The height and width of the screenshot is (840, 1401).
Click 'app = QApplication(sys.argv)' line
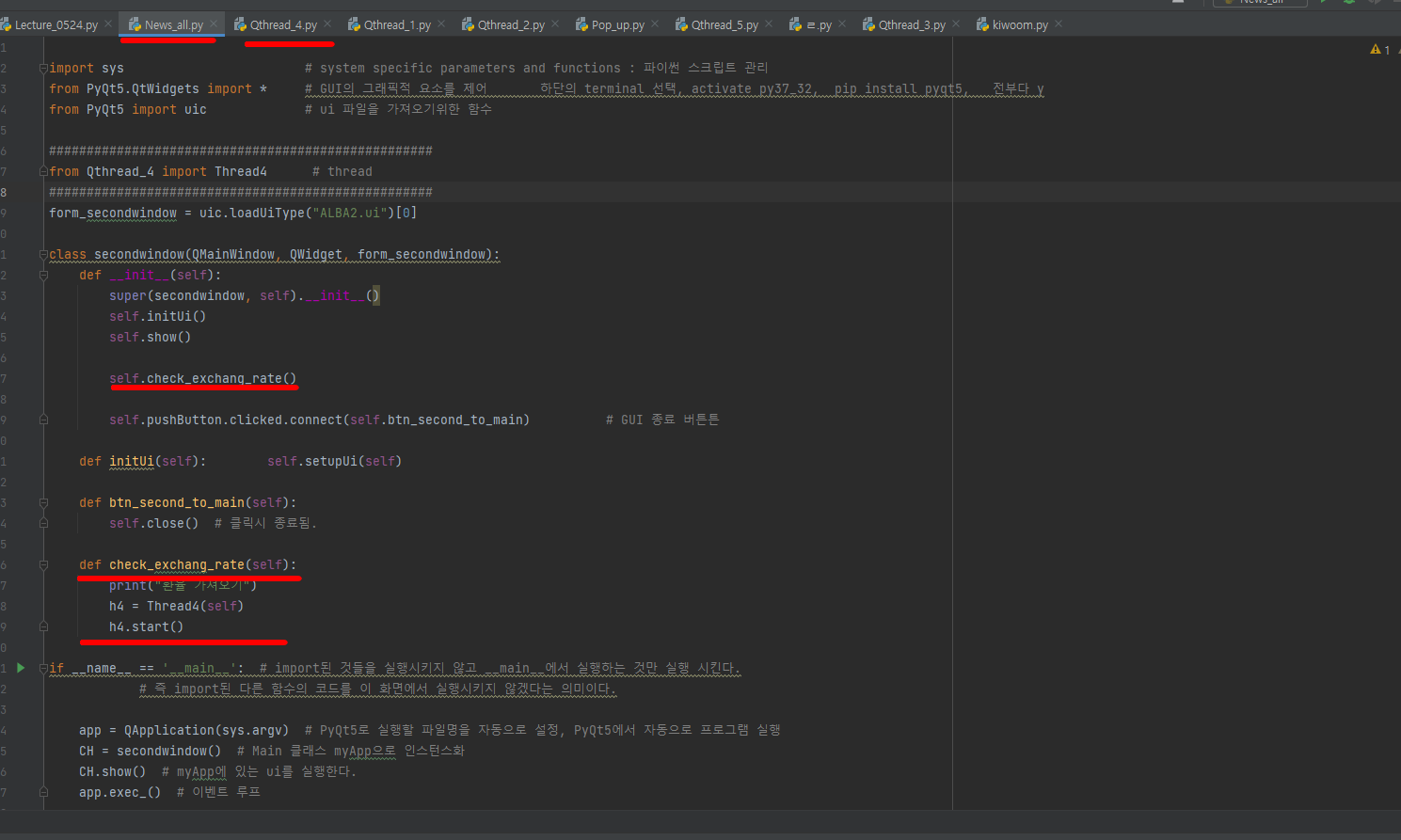(x=184, y=730)
